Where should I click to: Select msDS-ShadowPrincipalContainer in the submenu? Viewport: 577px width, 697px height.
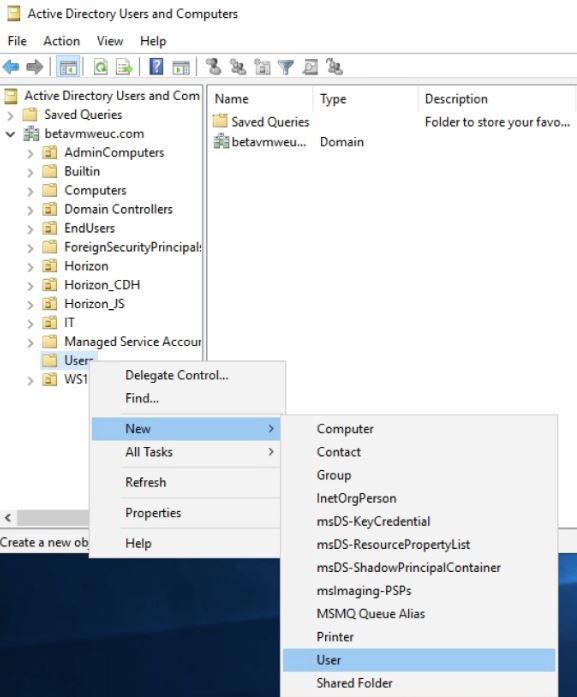coord(419,568)
